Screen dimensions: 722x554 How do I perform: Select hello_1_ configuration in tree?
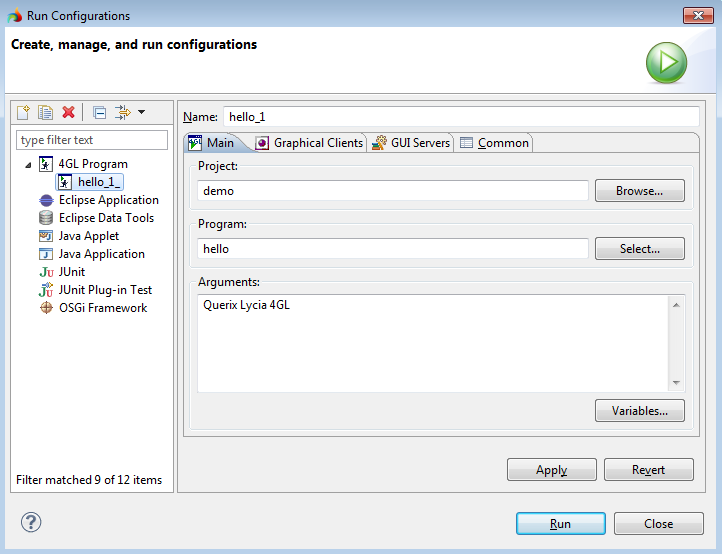[x=98, y=182]
